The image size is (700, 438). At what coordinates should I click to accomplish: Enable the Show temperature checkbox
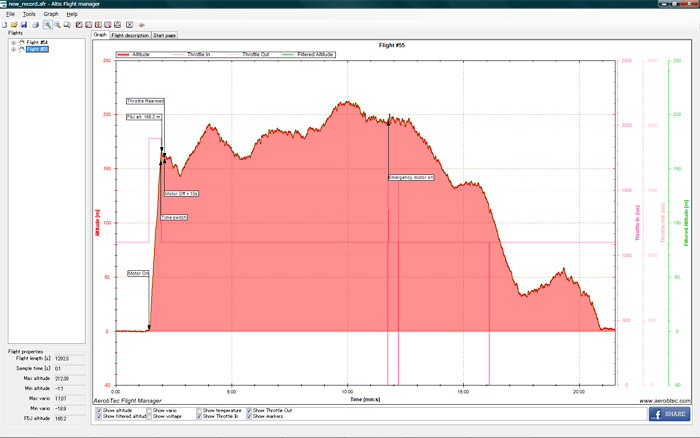pyautogui.click(x=199, y=410)
